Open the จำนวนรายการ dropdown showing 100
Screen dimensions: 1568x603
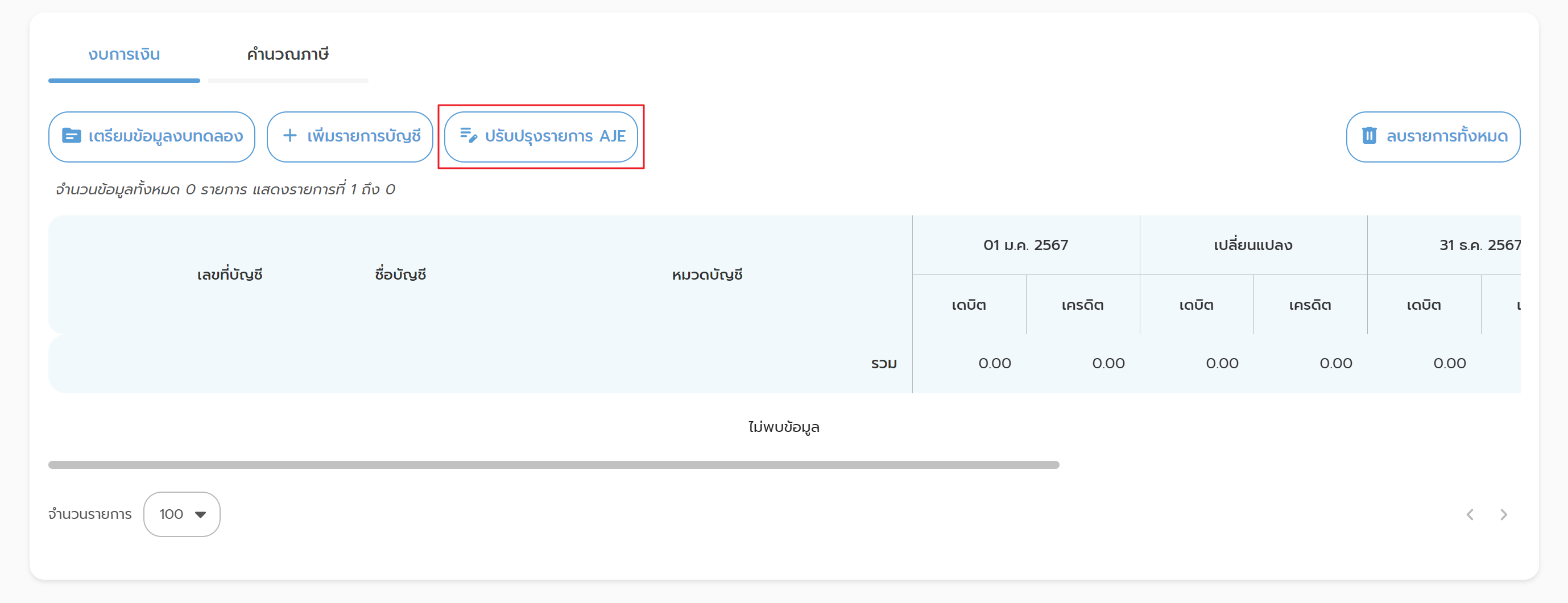click(181, 515)
